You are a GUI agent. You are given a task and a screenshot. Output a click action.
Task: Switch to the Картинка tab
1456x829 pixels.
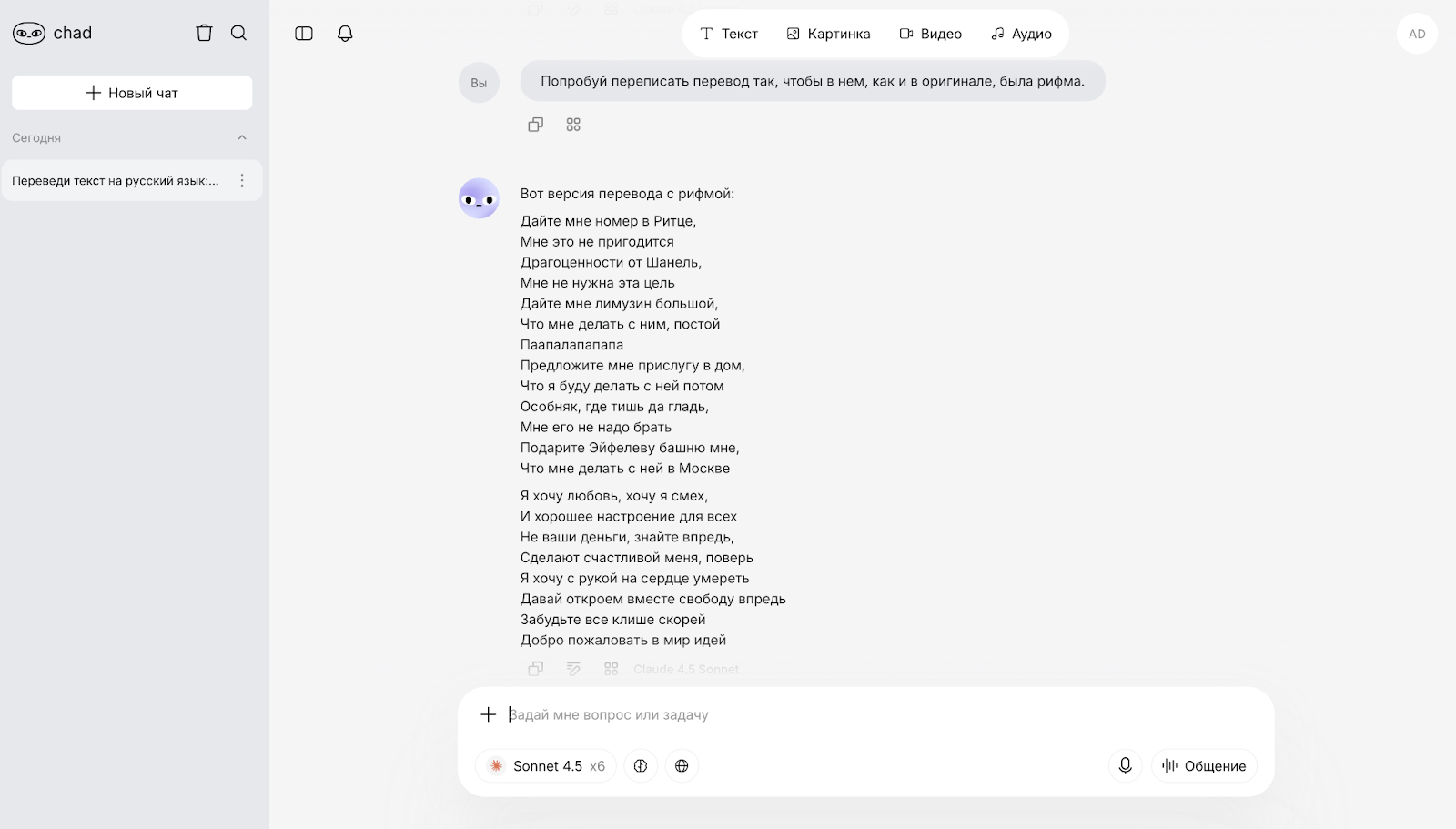[828, 34]
